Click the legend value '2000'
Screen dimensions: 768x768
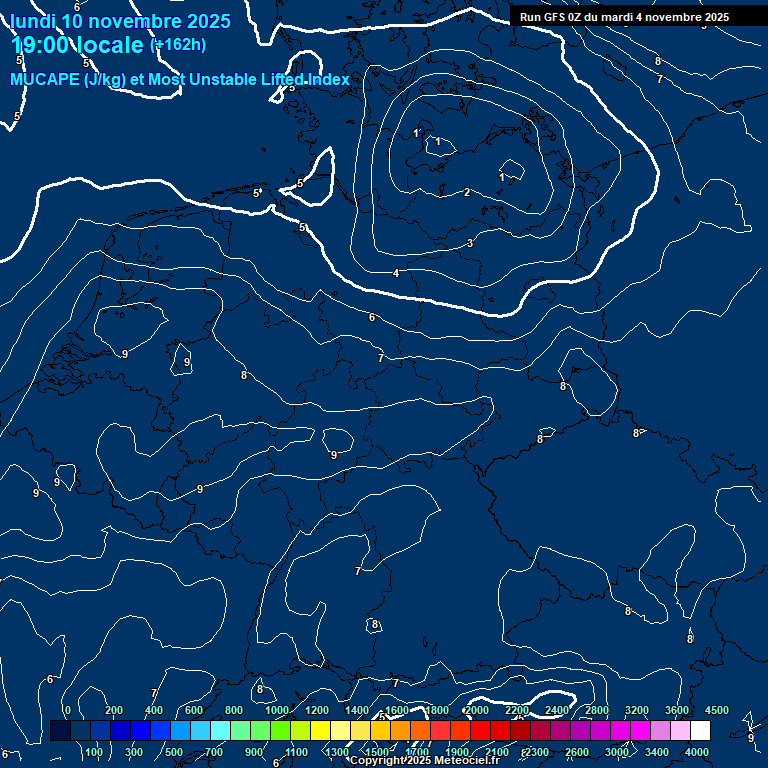click(x=477, y=710)
